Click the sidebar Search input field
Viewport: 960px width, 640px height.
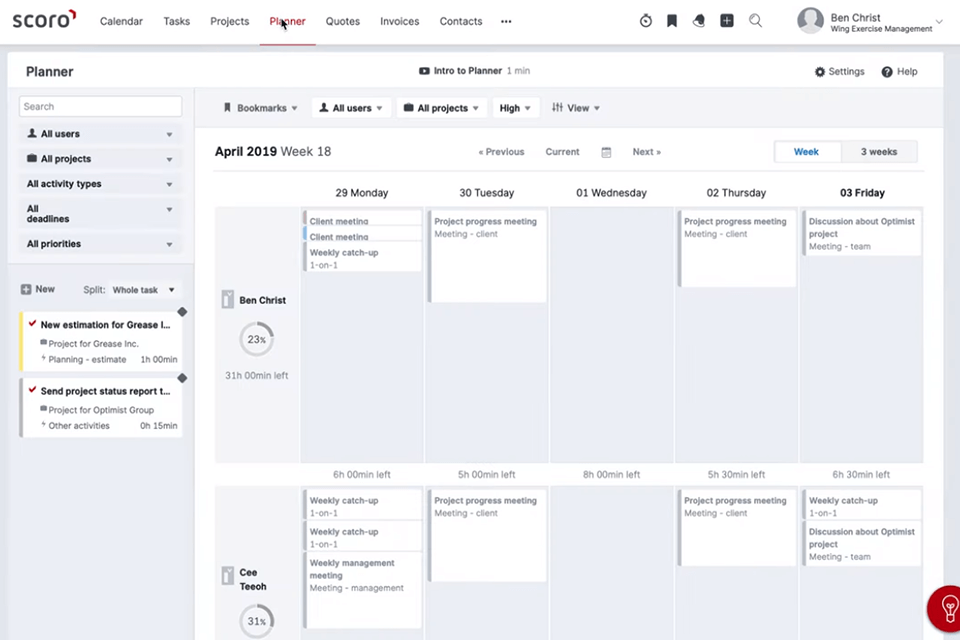tap(100, 106)
